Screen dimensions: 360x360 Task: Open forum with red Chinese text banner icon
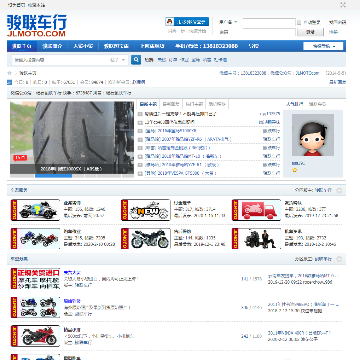35,278
